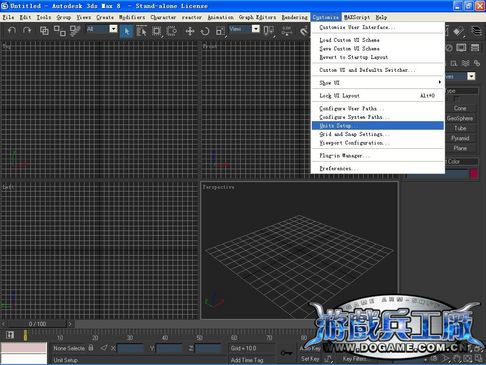The height and width of the screenshot is (365, 486).
Task: Choose Customize User Interface menu entry
Action: point(378,27)
